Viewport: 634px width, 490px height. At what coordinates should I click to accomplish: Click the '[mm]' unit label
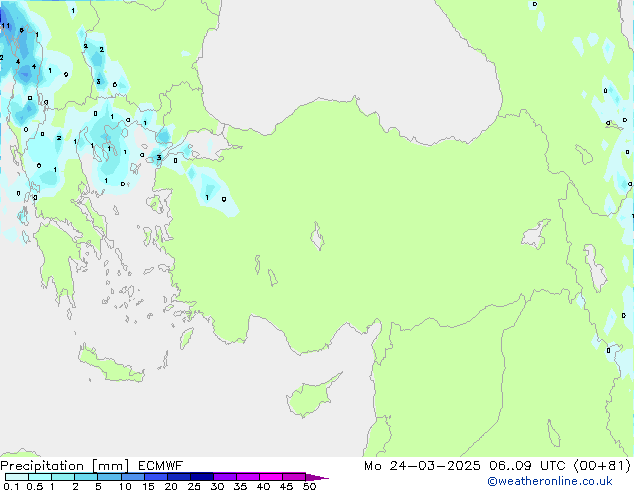[110, 466]
